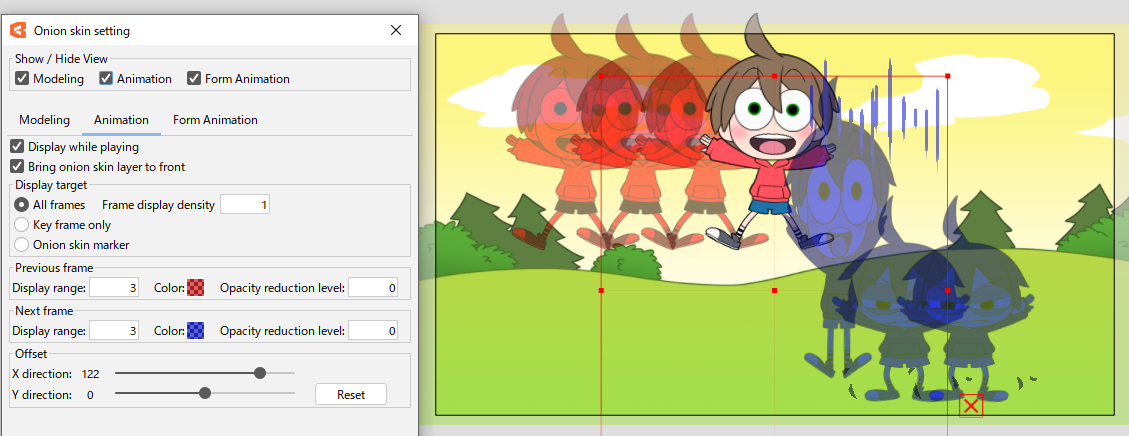Open the red Previous frame color swatch
The height and width of the screenshot is (436, 1129).
click(196, 288)
